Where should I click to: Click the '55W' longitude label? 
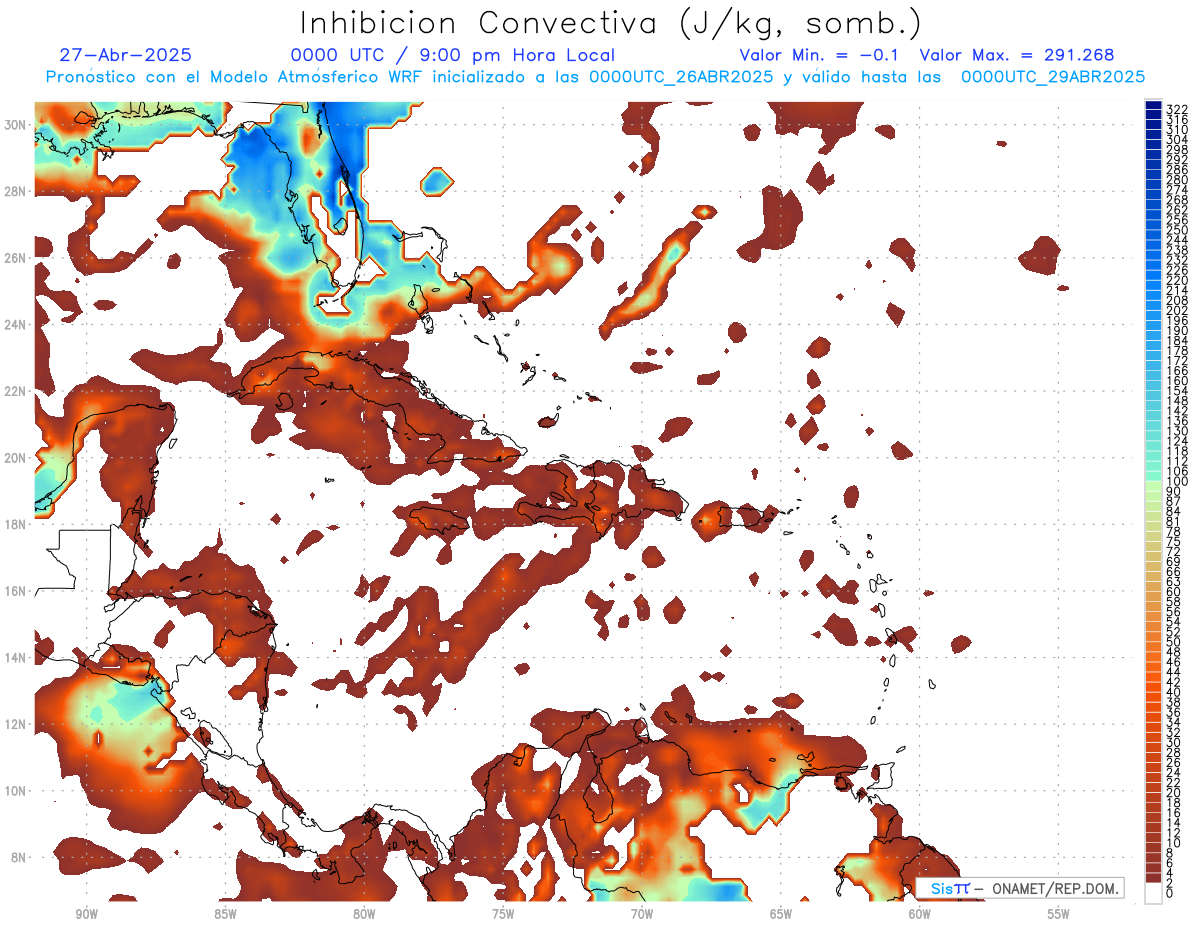[x=1059, y=915]
